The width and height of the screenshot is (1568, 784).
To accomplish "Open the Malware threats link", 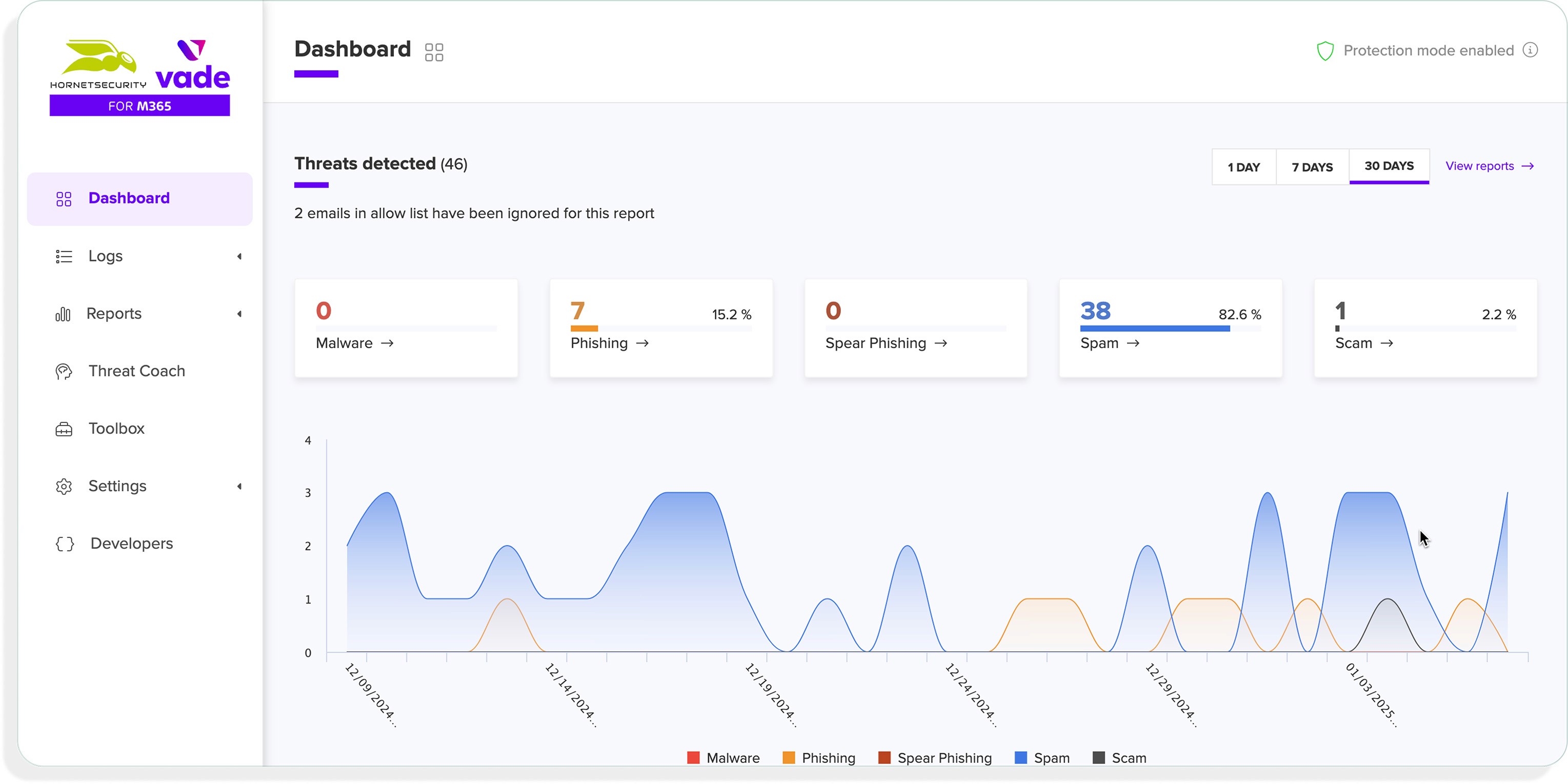I will [x=355, y=344].
